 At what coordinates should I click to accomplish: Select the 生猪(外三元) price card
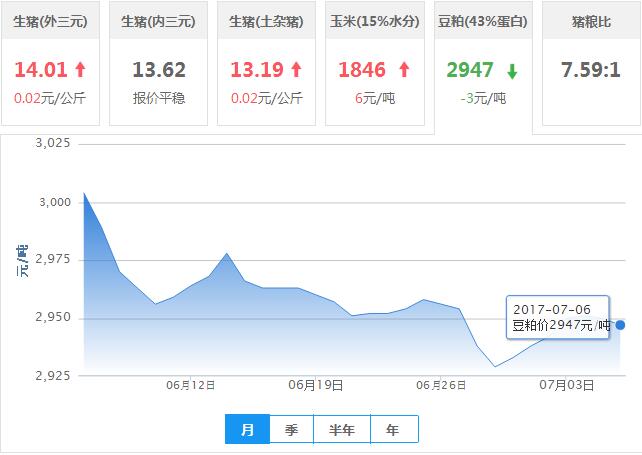(x=50, y=63)
